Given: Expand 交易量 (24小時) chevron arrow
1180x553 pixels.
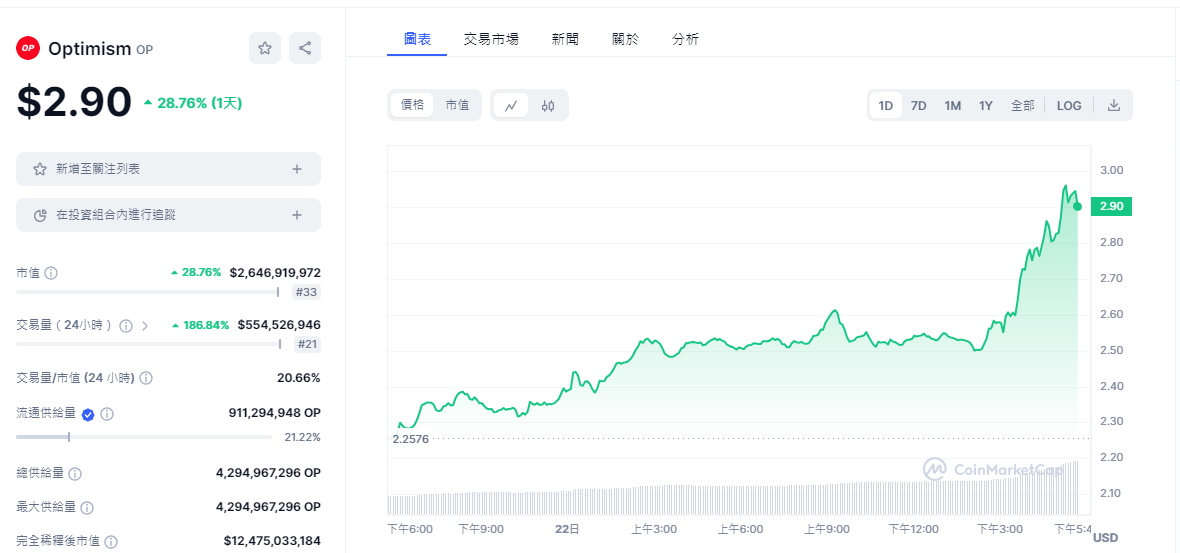Looking at the screenshot, I should (145, 326).
